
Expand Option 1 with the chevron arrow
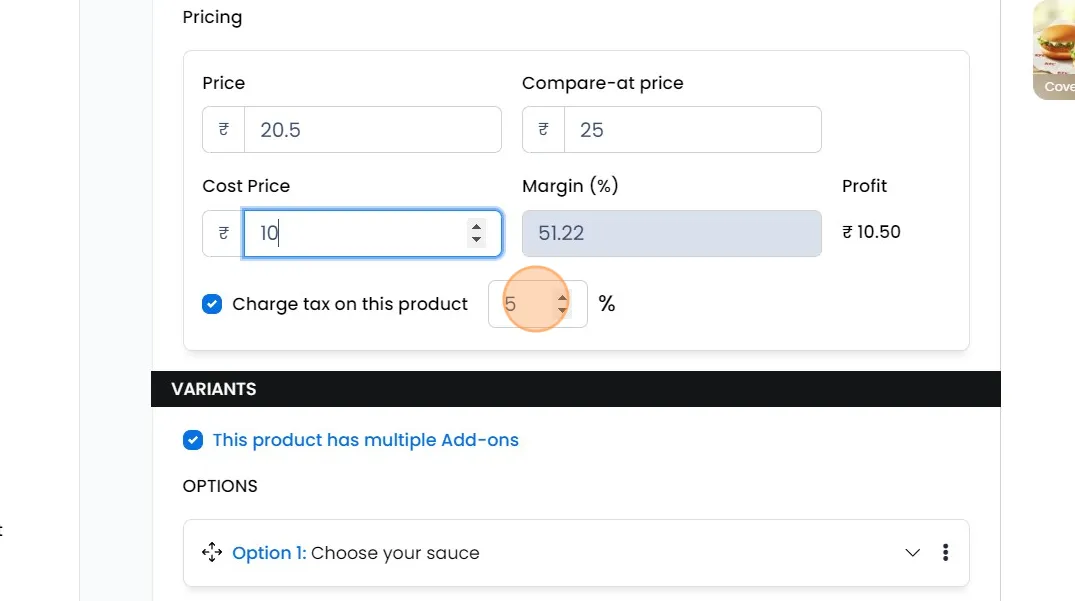point(912,553)
